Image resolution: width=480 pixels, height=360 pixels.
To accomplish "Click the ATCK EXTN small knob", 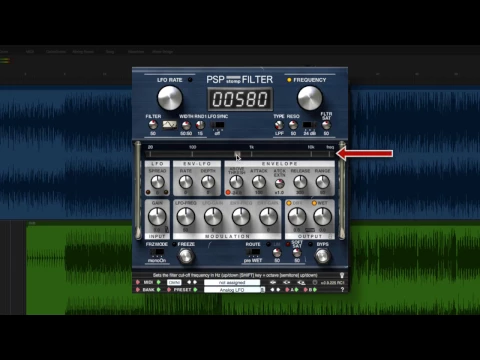I will (x=279, y=183).
